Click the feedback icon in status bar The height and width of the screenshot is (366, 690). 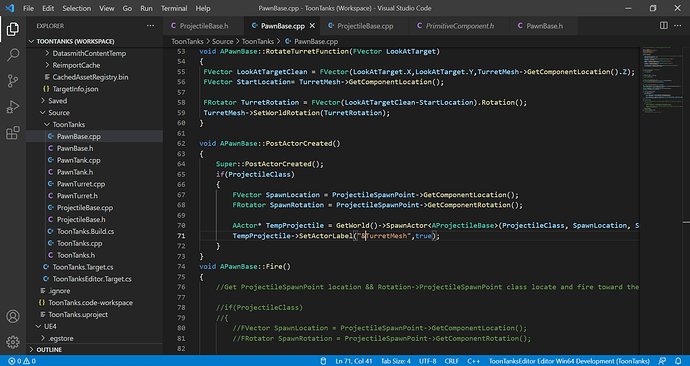tap(662, 361)
